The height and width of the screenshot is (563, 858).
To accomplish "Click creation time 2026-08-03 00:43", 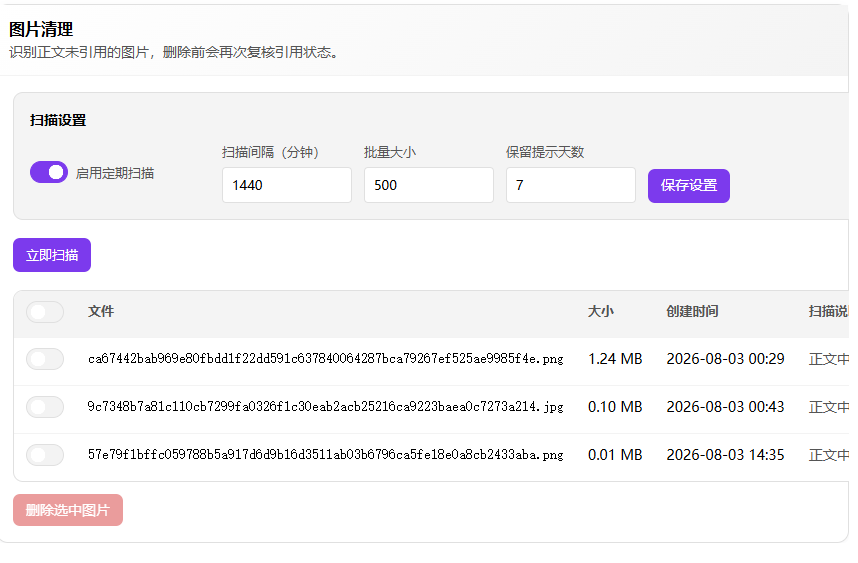I will pos(725,407).
